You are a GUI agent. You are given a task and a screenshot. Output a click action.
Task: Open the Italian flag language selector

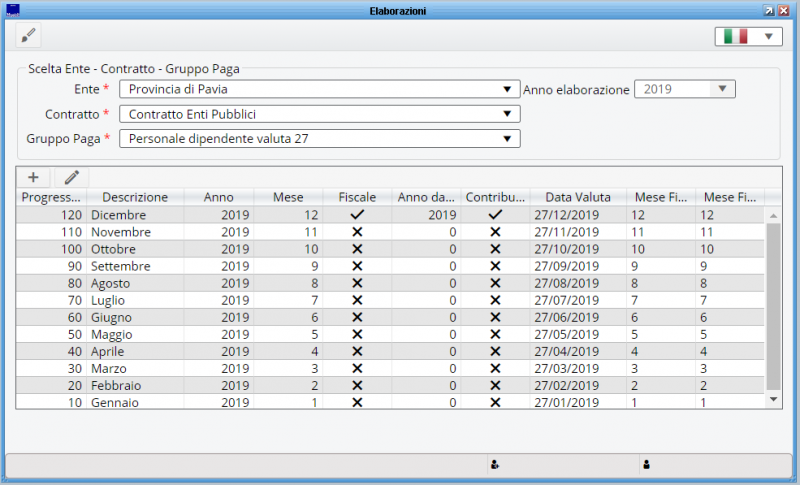click(x=748, y=36)
